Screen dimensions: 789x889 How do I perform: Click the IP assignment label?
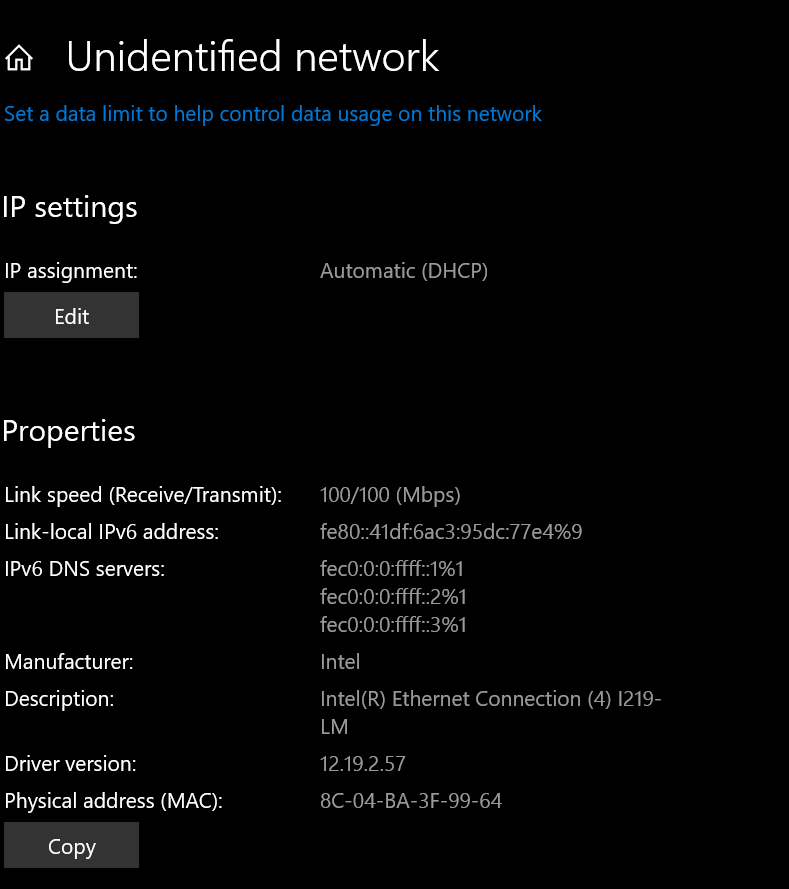coord(71,271)
